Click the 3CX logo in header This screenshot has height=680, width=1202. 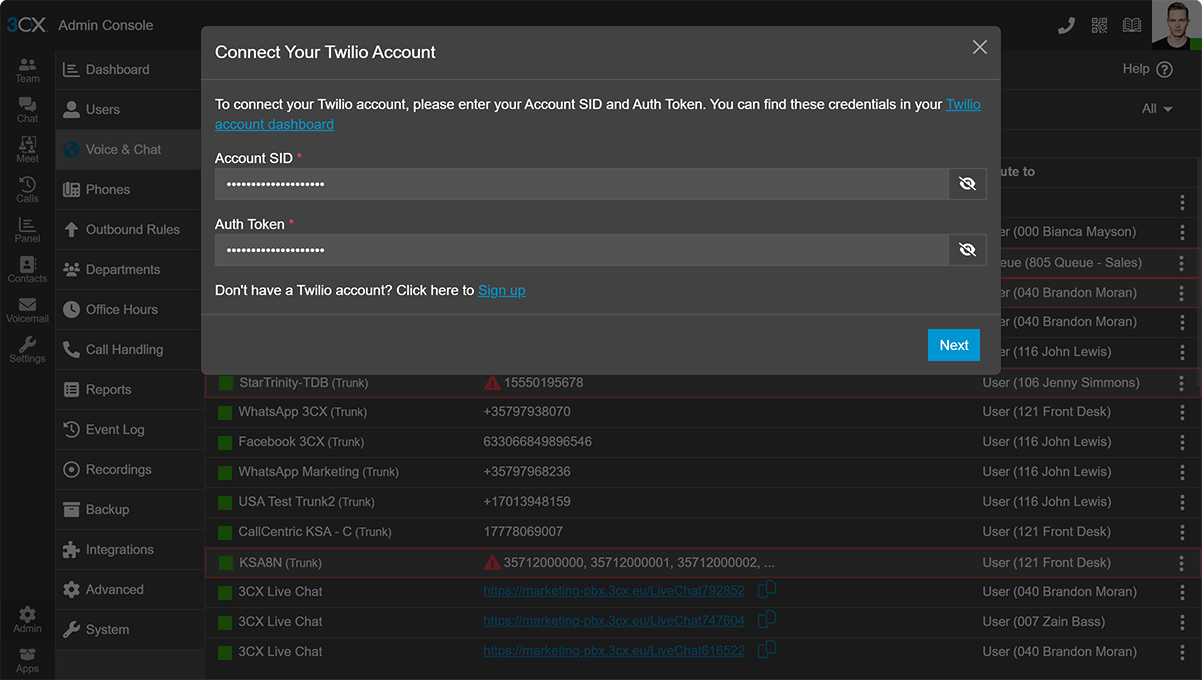[27, 25]
